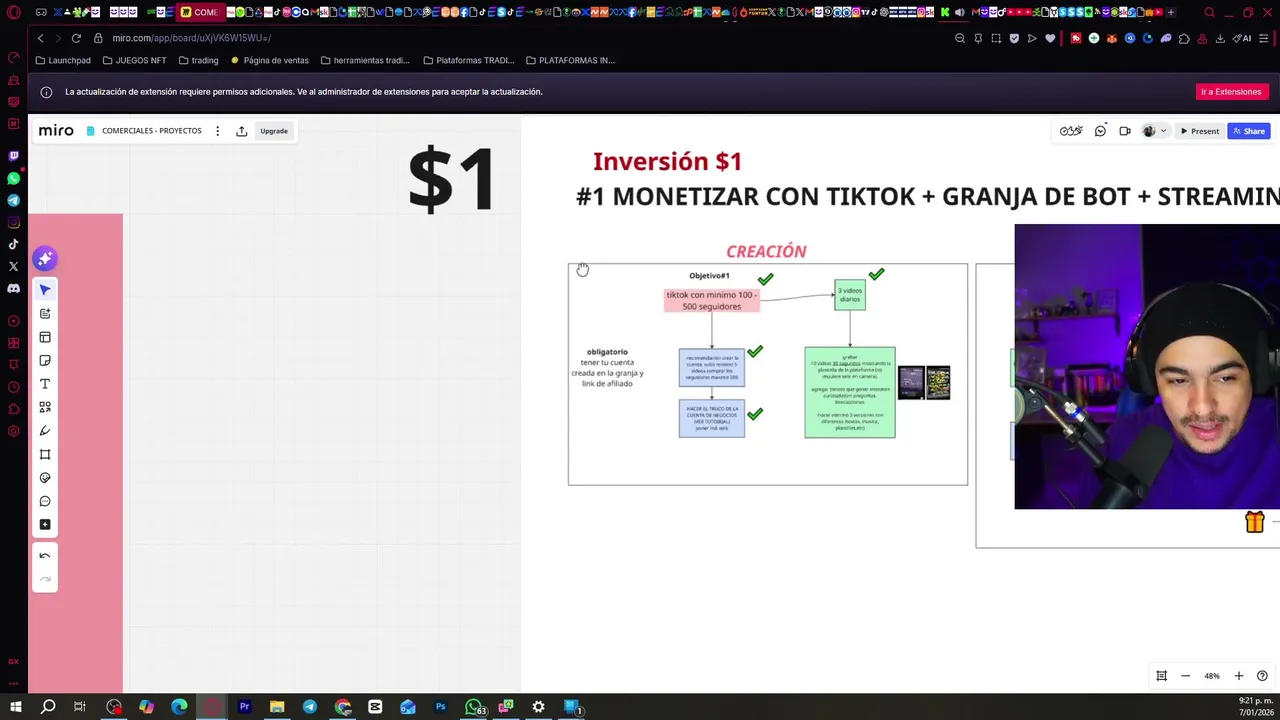The width and height of the screenshot is (1280, 720).
Task: Open Telegram in browser sidebar
Action: [x=13, y=200]
